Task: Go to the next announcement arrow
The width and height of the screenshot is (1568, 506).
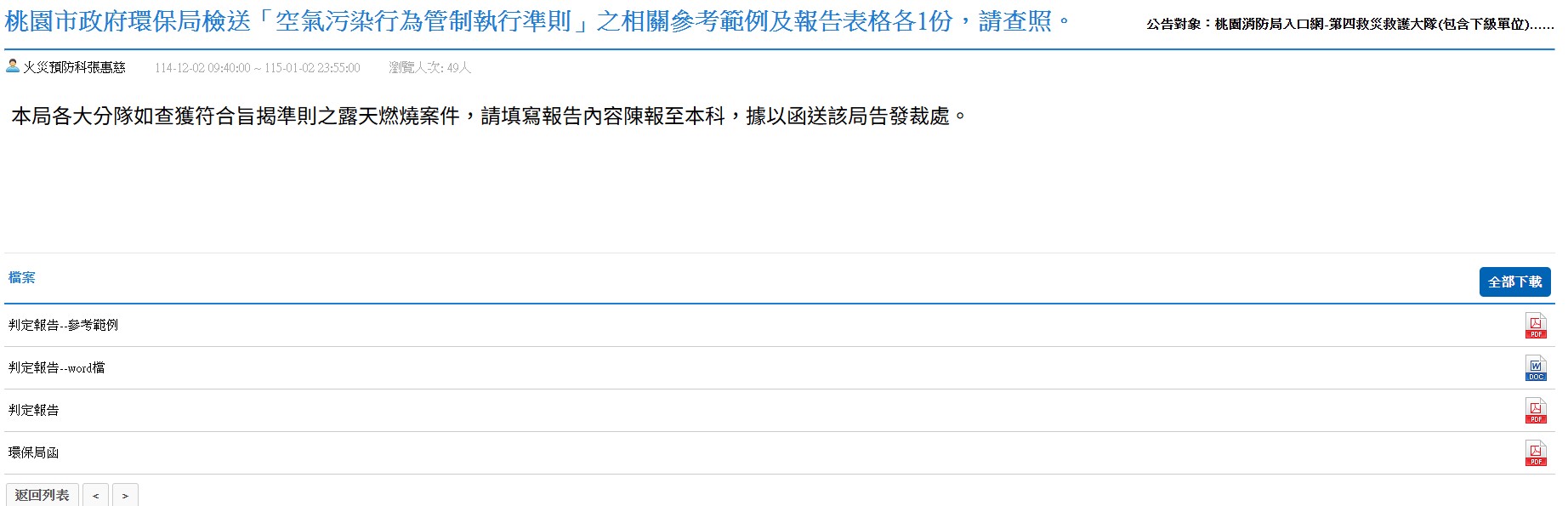Action: point(125,495)
